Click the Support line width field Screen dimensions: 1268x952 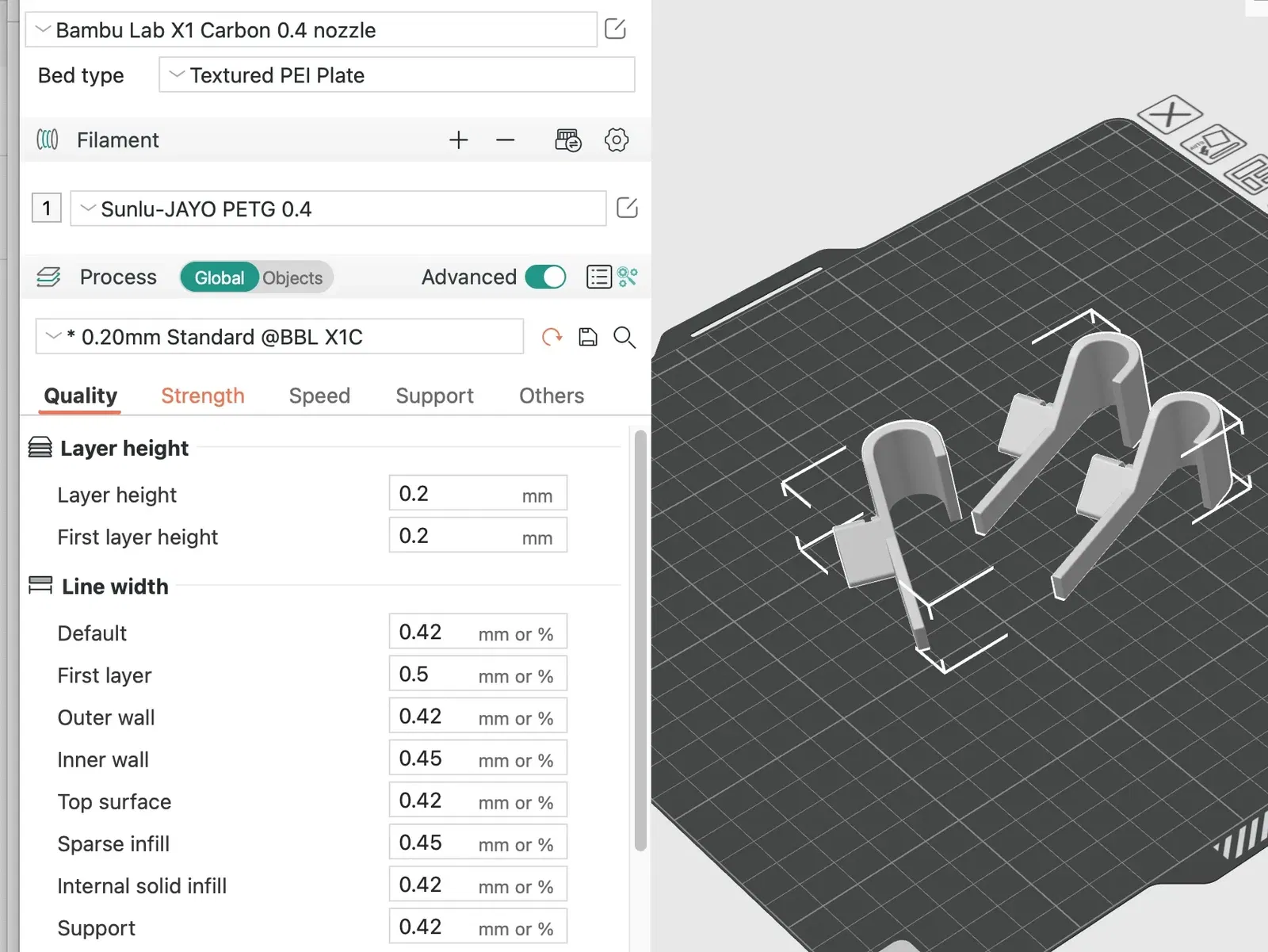point(478,926)
